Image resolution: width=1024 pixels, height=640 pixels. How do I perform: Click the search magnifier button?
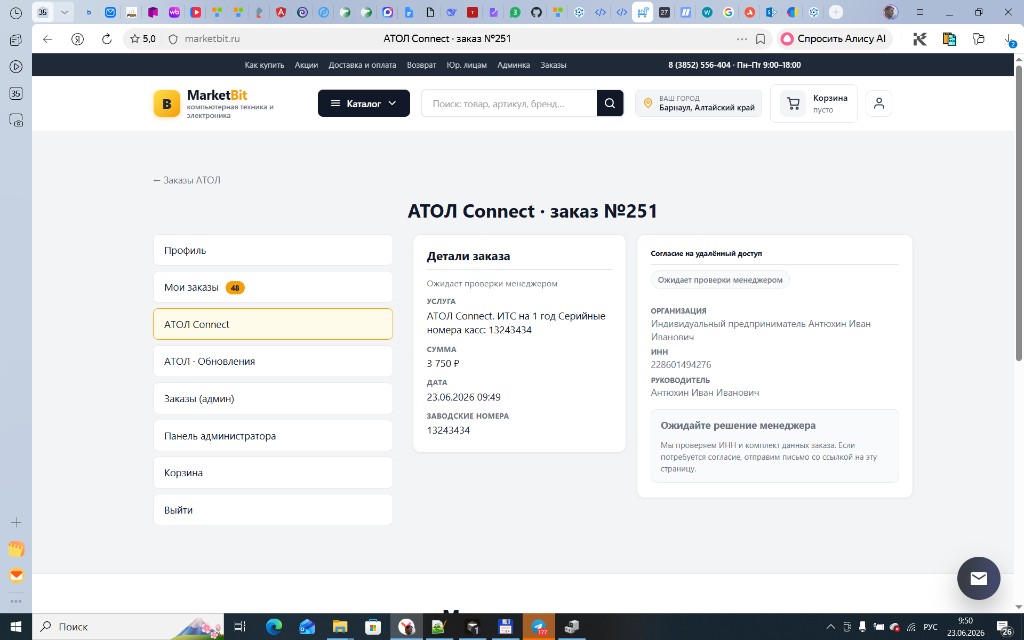point(610,103)
